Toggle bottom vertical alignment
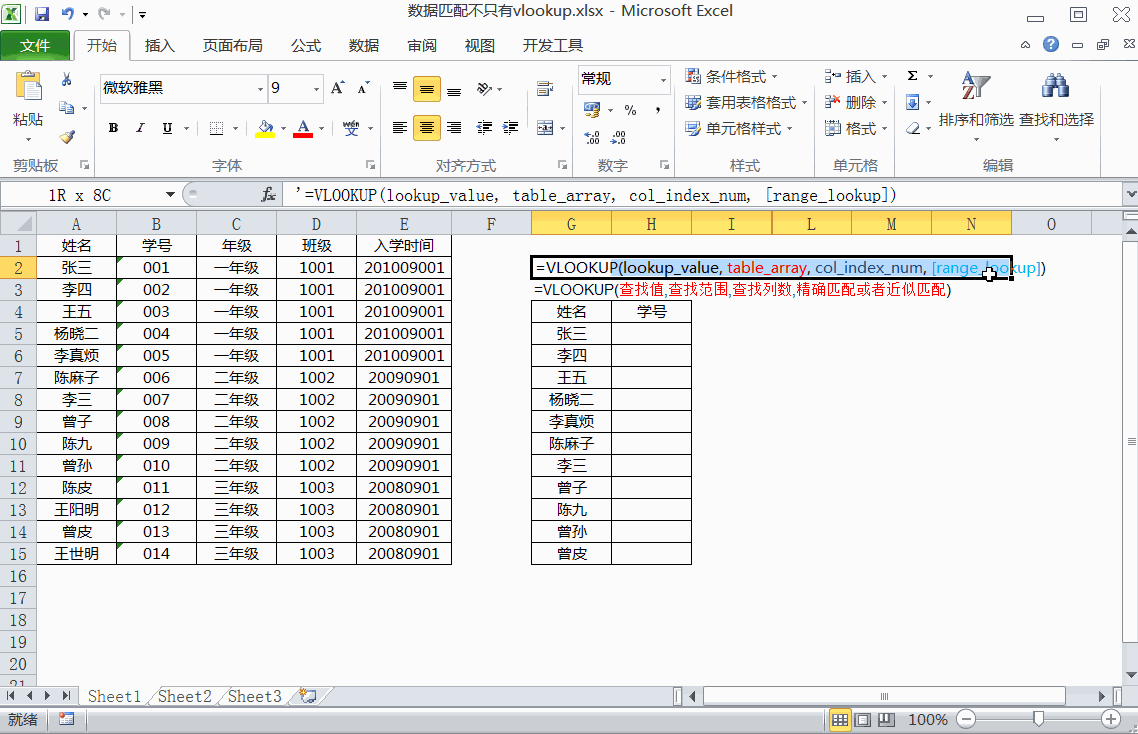1138x734 pixels. pos(454,89)
